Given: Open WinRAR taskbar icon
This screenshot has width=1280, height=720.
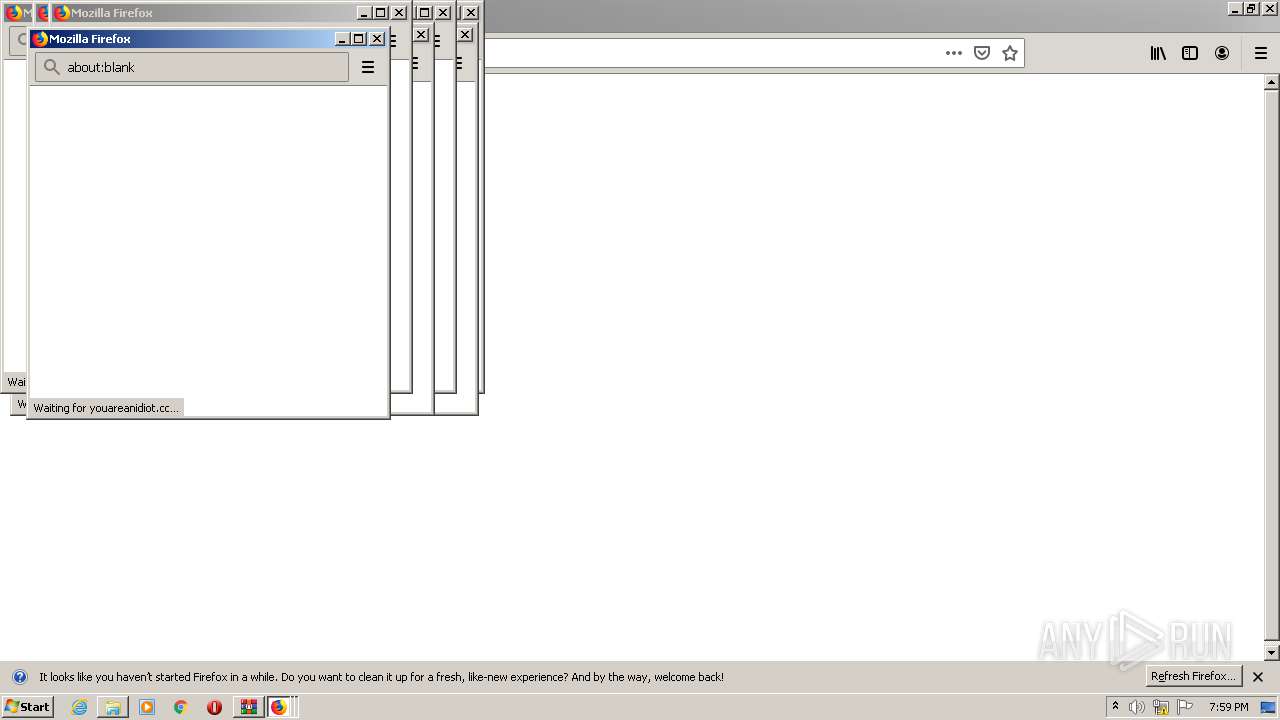Looking at the screenshot, I should click(x=248, y=707).
